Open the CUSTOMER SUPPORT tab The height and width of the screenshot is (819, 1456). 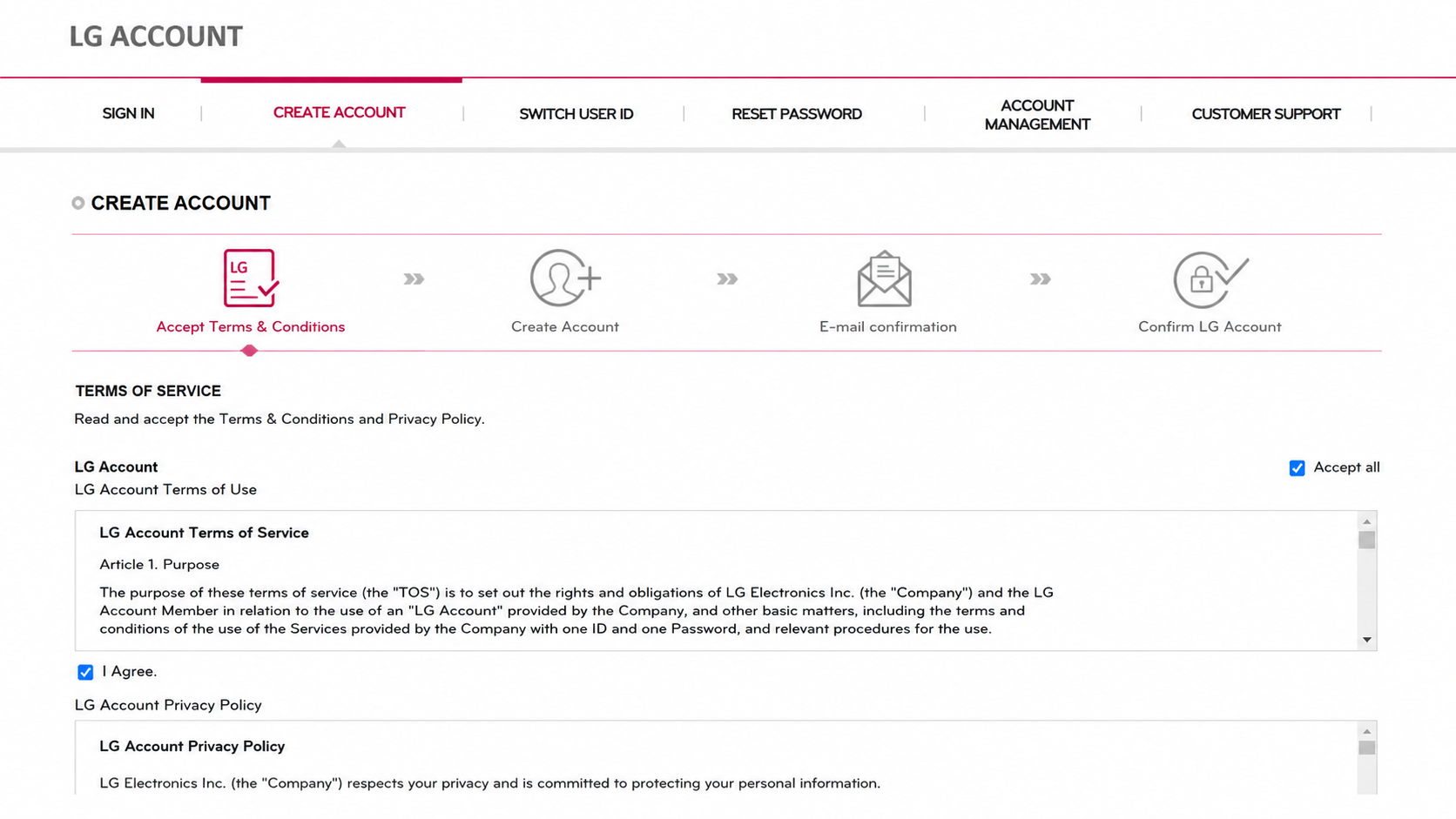click(x=1266, y=114)
